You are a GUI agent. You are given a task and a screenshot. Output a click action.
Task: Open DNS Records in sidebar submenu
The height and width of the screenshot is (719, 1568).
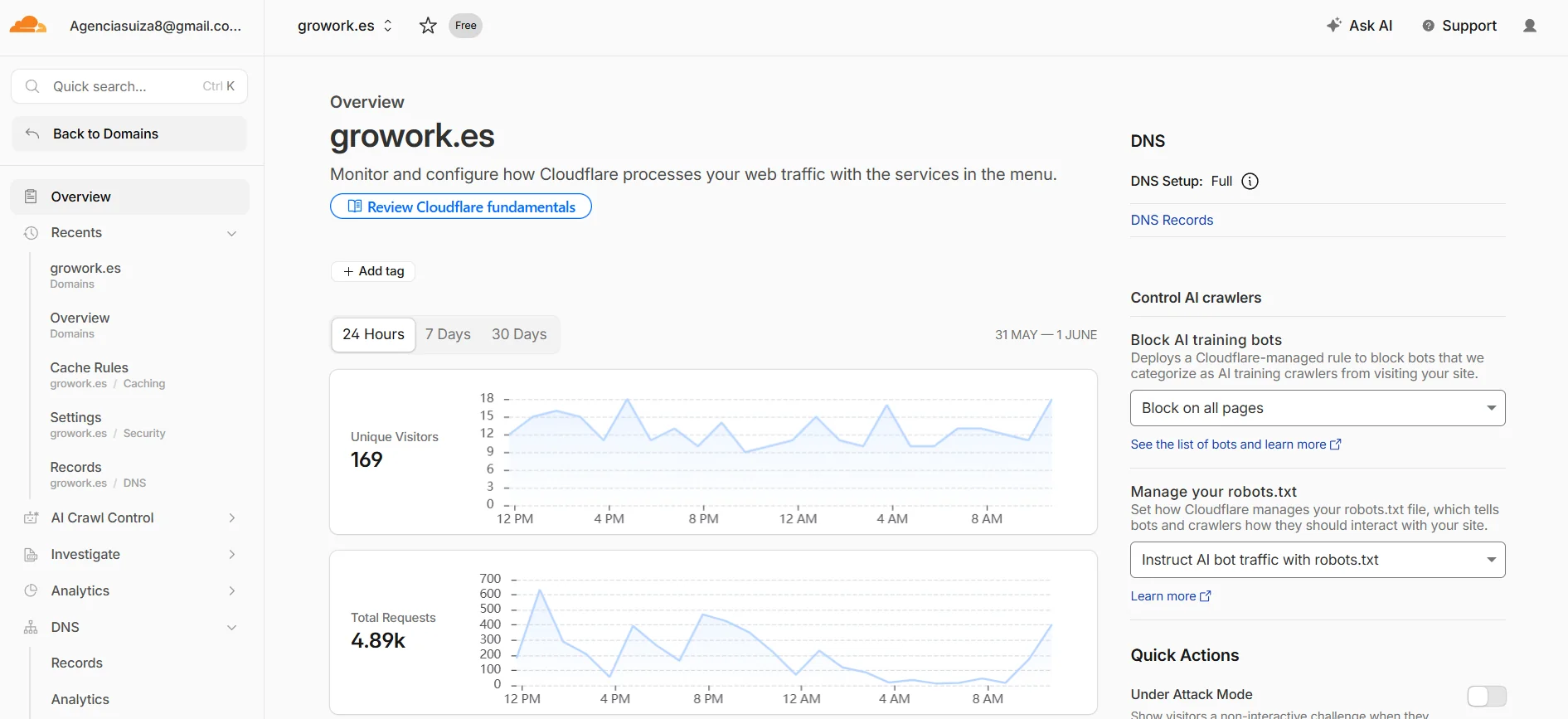click(77, 663)
